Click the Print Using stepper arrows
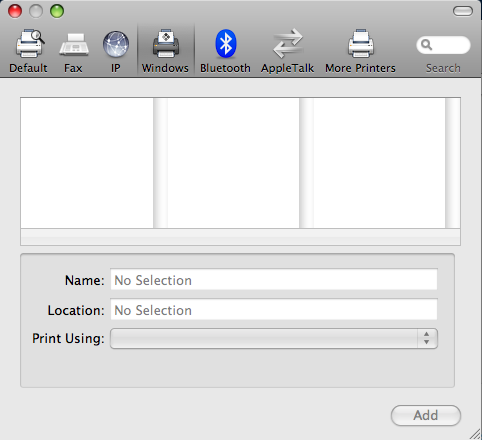This screenshot has width=482, height=440. click(427, 338)
